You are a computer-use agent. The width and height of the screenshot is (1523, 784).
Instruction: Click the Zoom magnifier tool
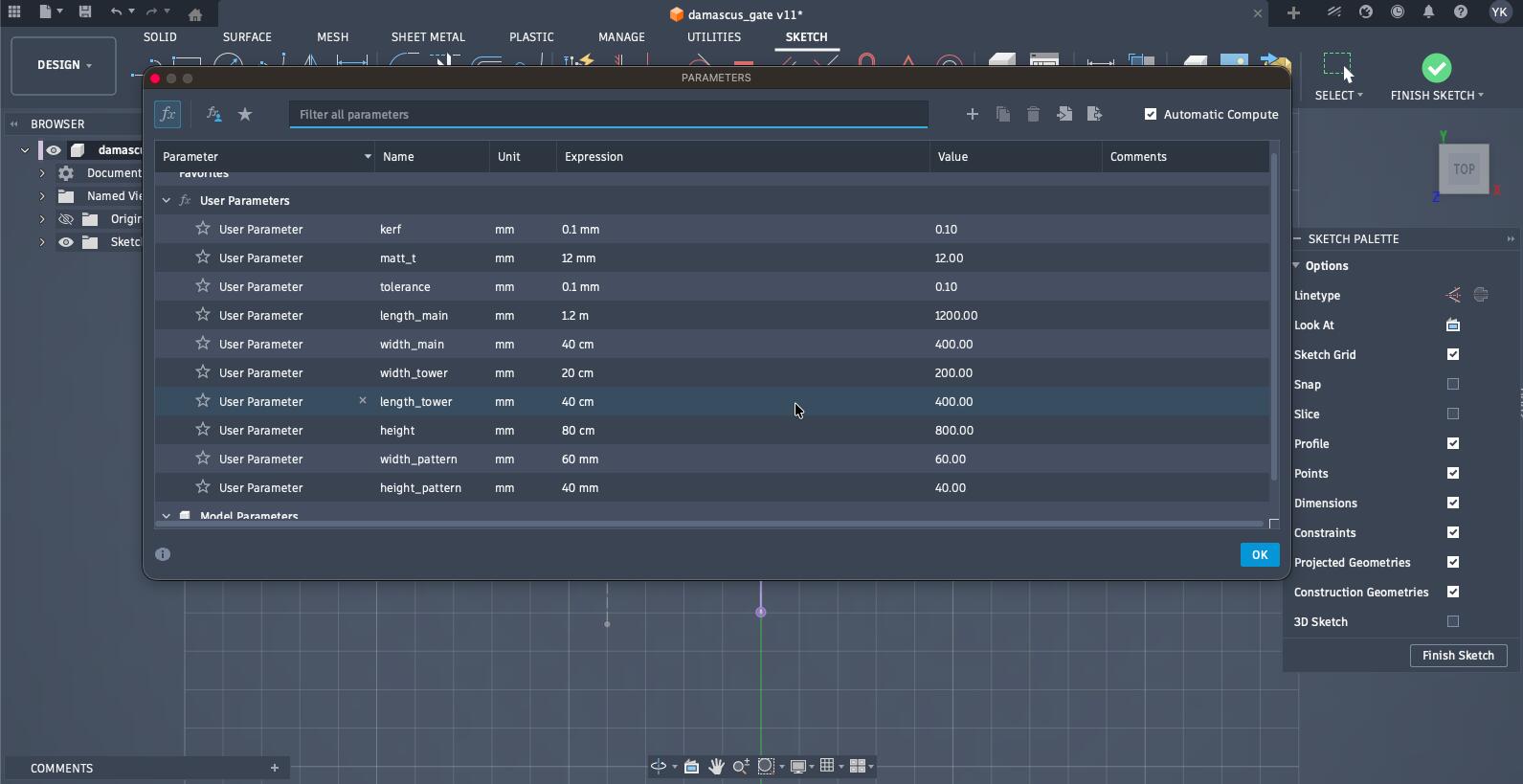pyautogui.click(x=741, y=766)
